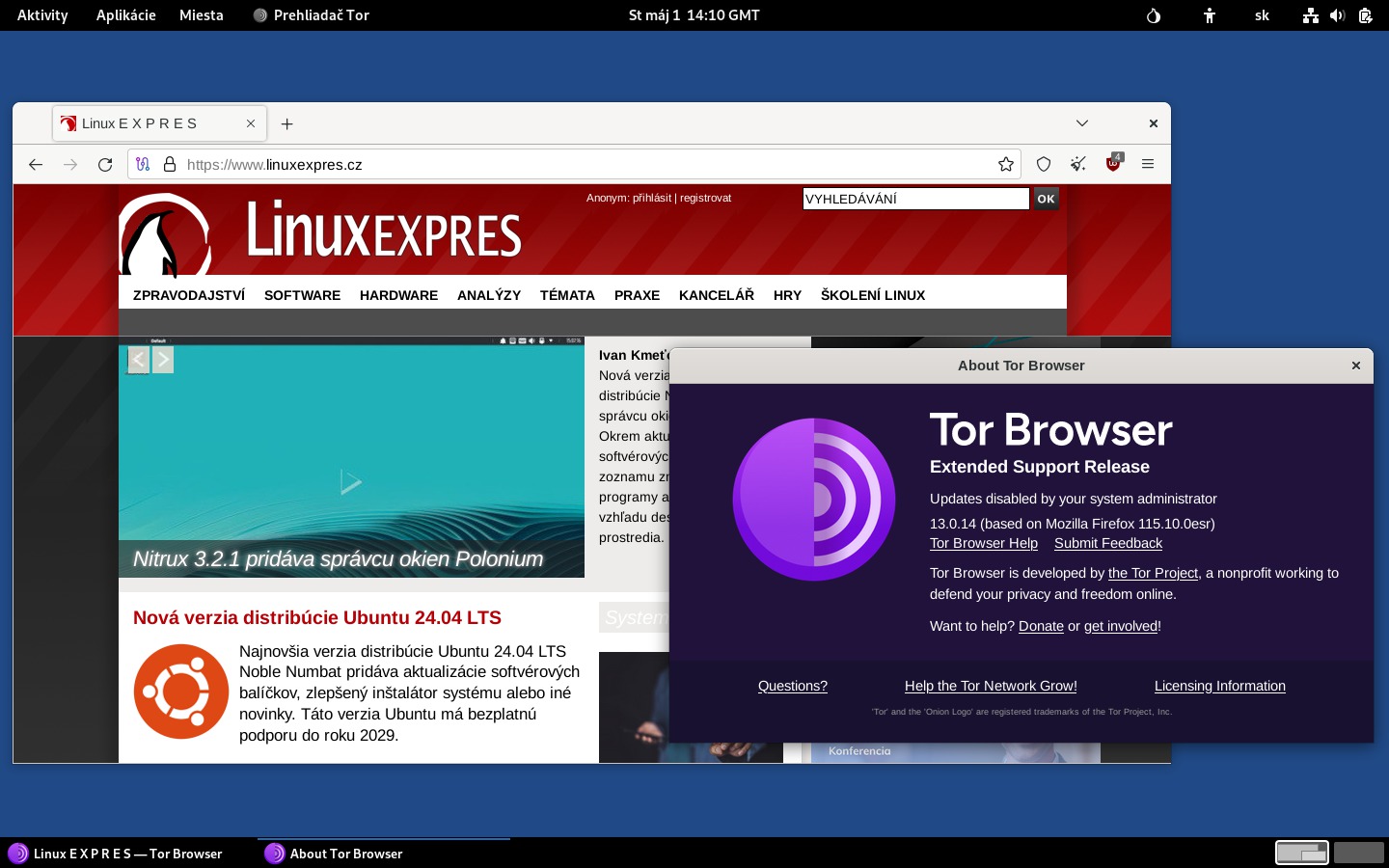Switch the sk keyboard layout indicator
This screenshot has height=868, width=1389.
coord(1262,15)
